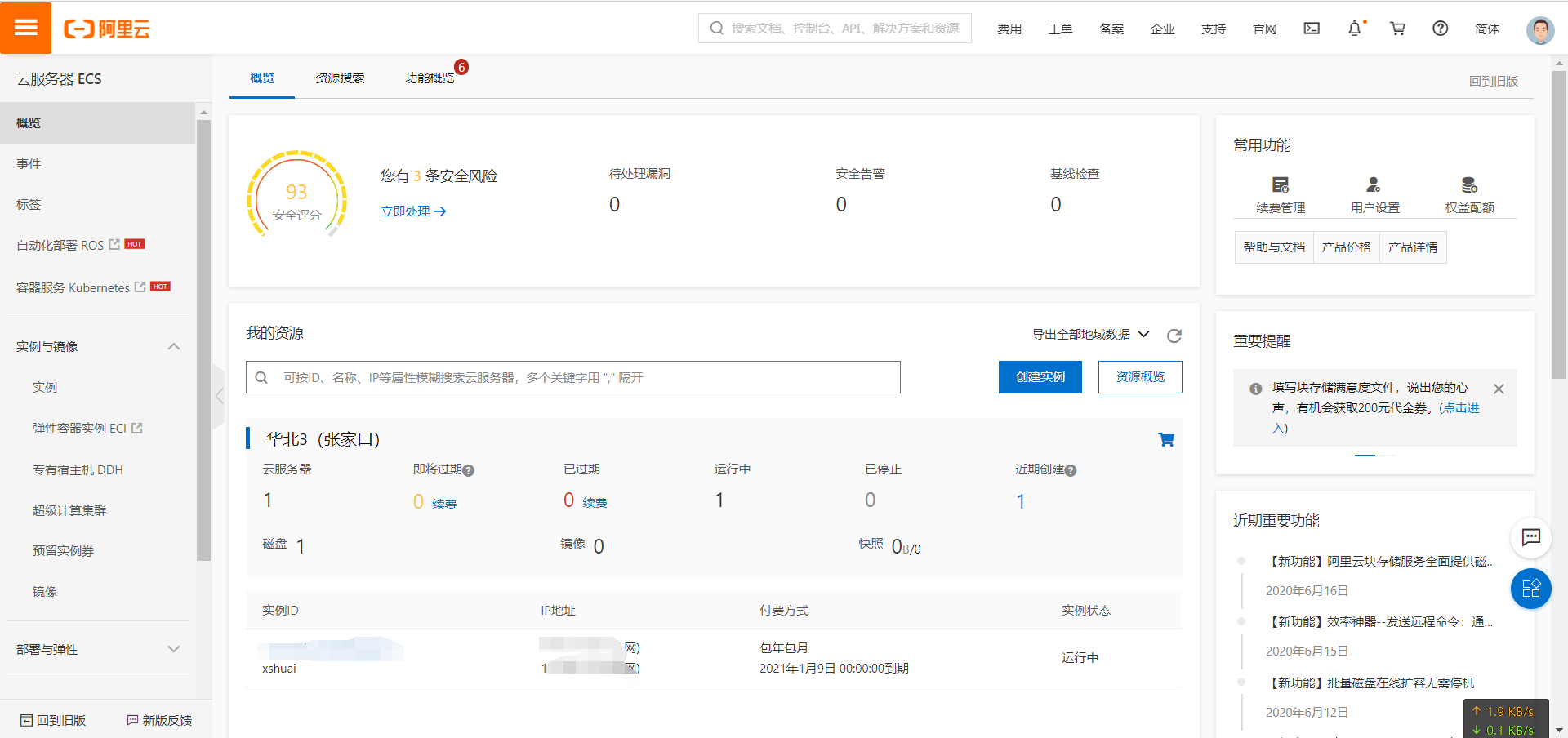Expand the 部署与弹性 sidebar section
Viewport: 1568px width, 738px height.
[x=174, y=649]
